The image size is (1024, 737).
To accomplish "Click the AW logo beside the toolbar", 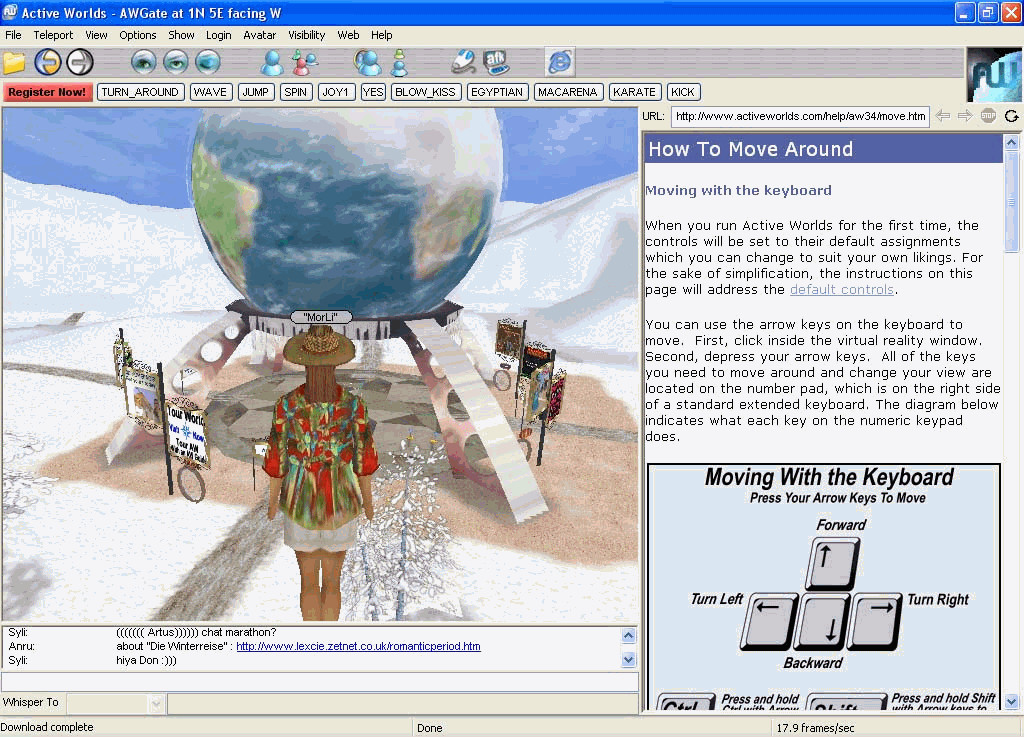I will coord(993,74).
